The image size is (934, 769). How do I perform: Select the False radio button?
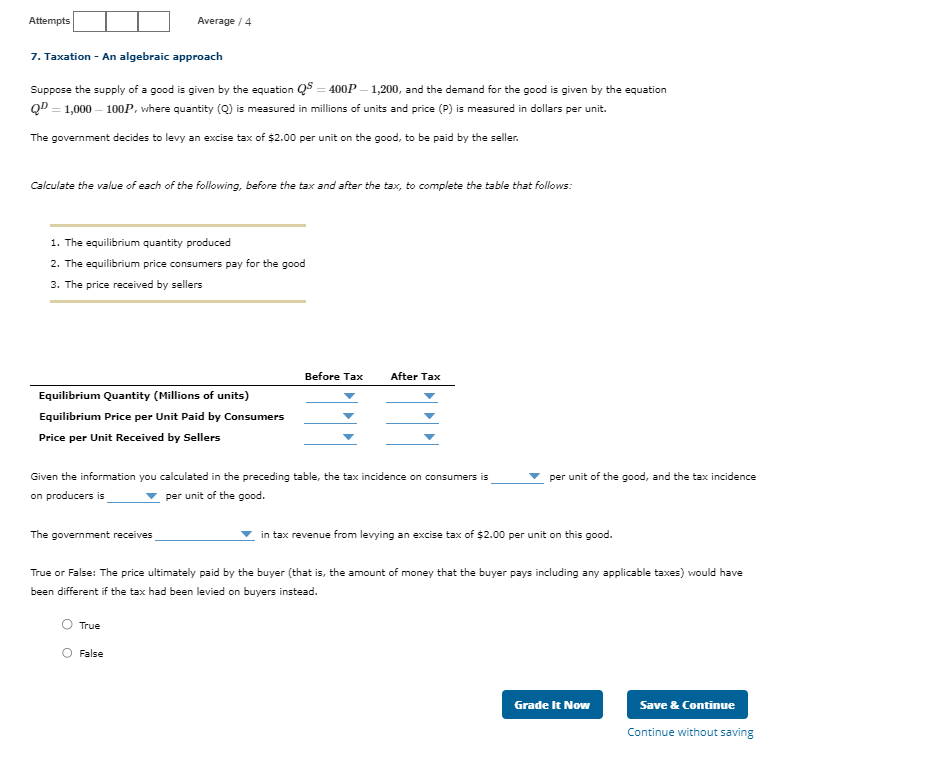tap(66, 653)
